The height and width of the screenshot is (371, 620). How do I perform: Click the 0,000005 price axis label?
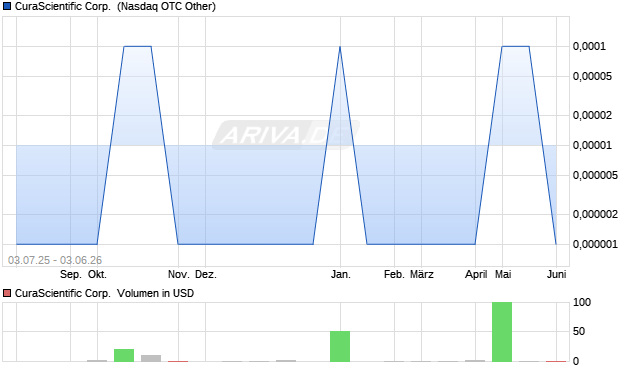tap(595, 175)
